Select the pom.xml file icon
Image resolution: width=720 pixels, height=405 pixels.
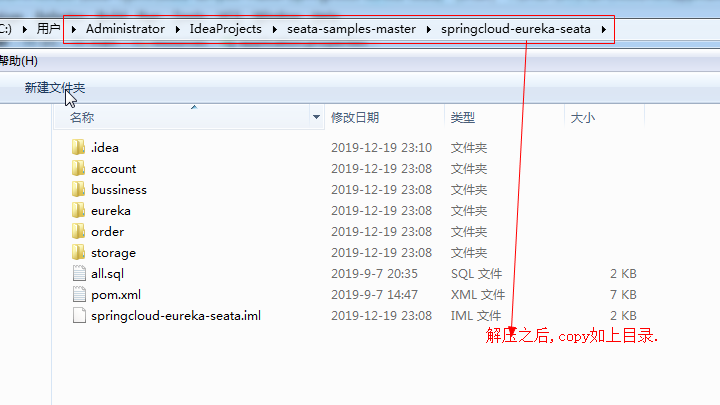[79, 295]
